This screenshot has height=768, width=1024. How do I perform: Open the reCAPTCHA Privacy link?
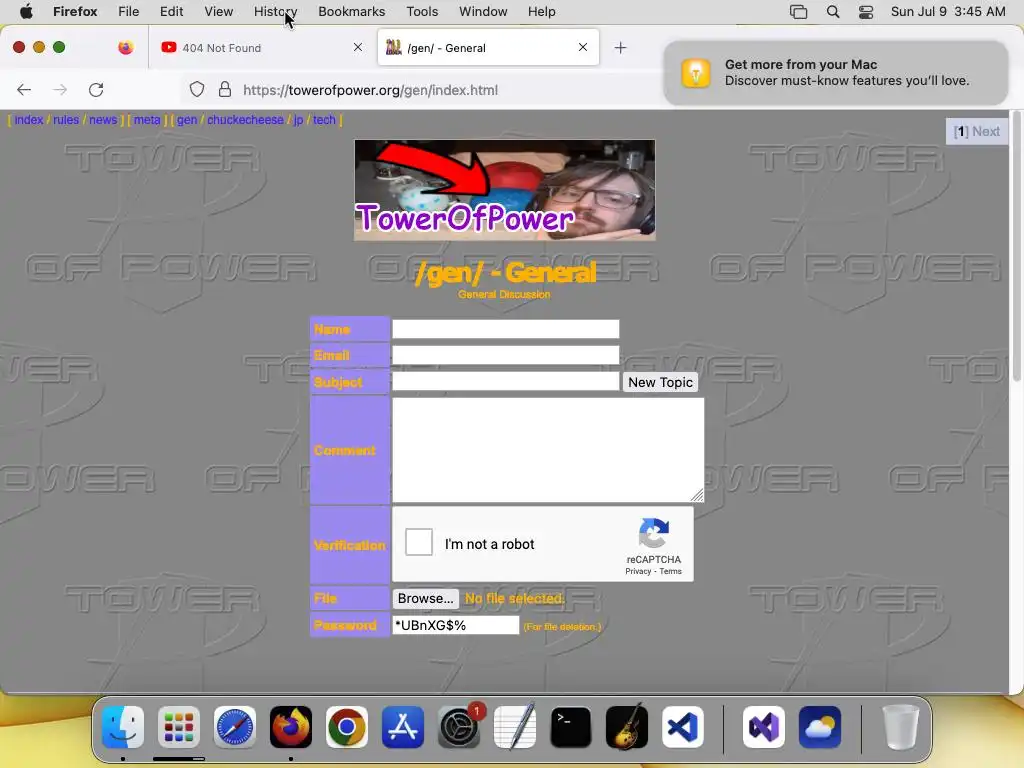pyautogui.click(x=638, y=571)
